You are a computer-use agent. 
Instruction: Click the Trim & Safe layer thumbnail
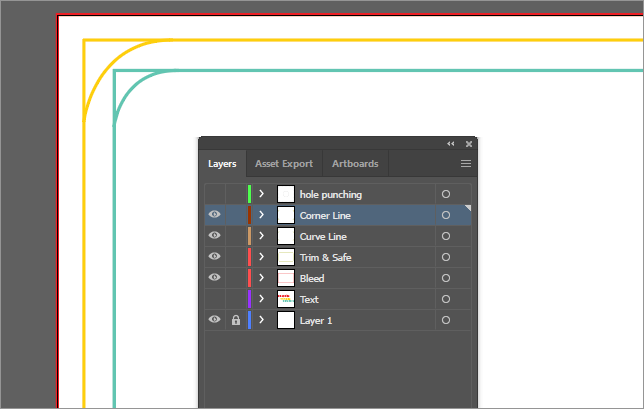286,257
